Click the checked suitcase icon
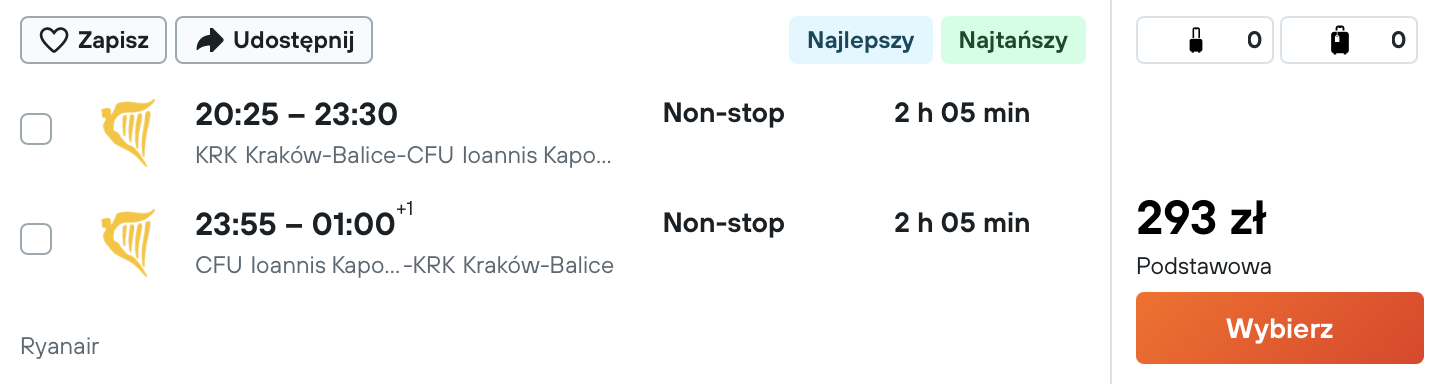Viewport: 1436px width, 384px height. pos(1339,41)
